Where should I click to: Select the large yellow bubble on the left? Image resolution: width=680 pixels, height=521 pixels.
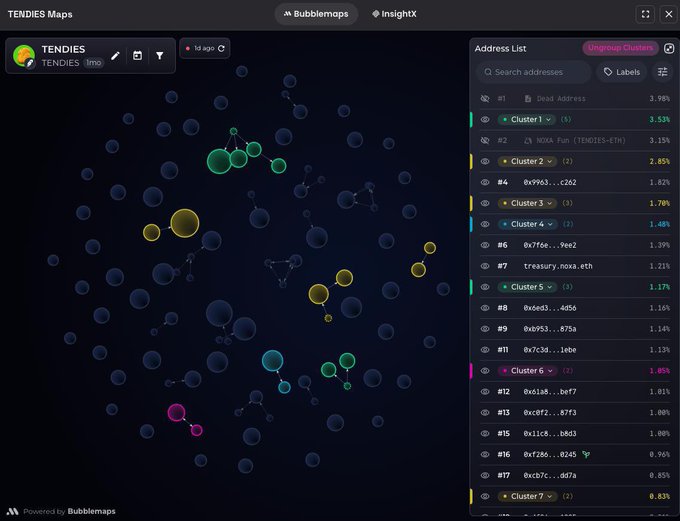(185, 223)
